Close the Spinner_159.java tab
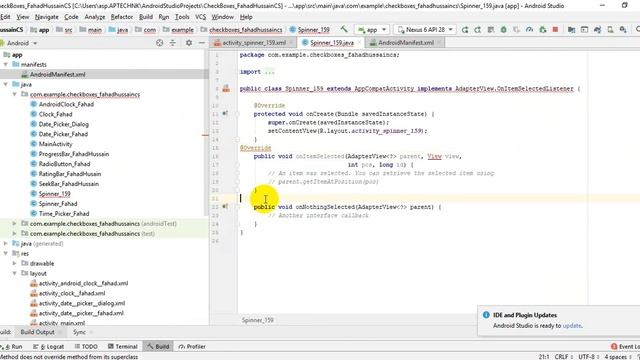 [360, 42]
